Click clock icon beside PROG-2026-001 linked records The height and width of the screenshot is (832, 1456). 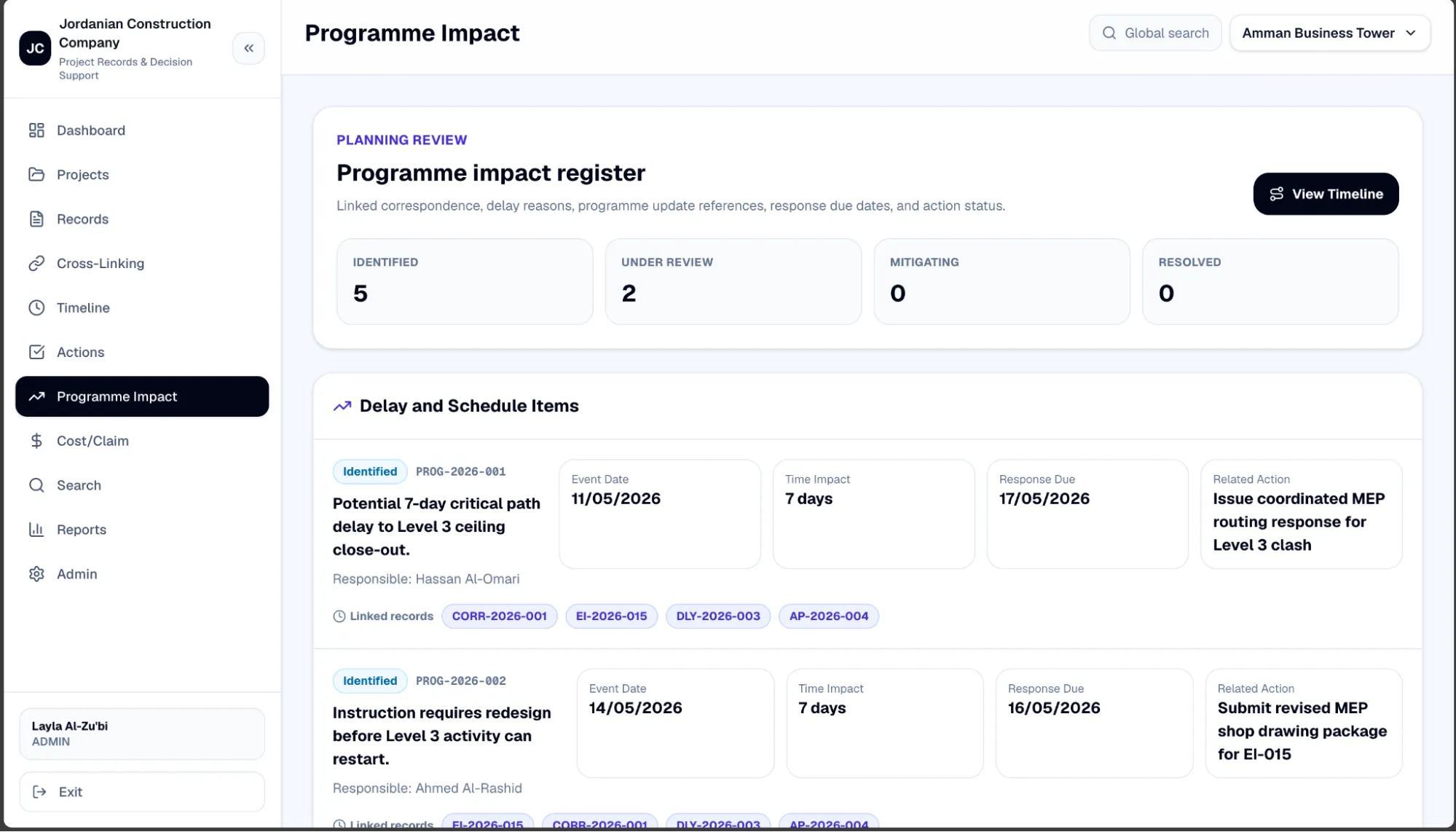(x=339, y=616)
